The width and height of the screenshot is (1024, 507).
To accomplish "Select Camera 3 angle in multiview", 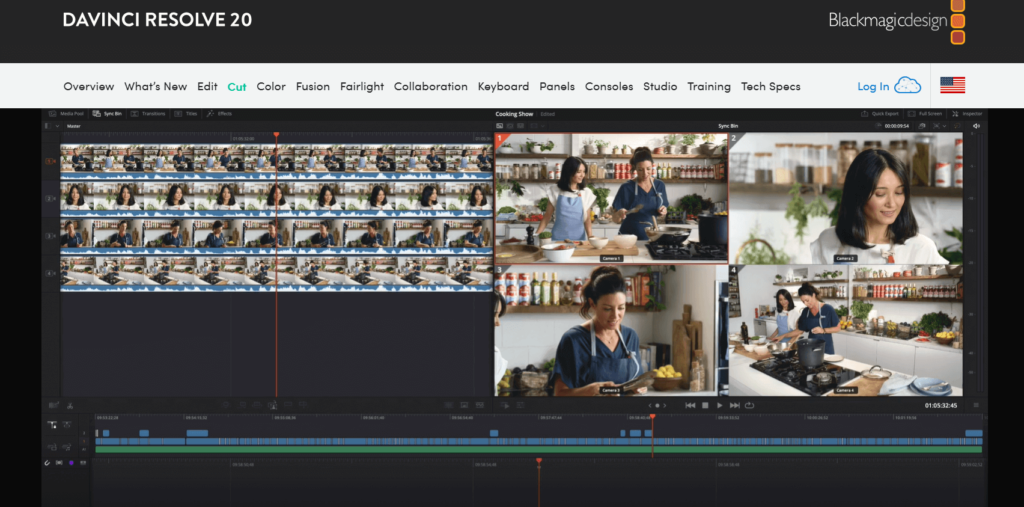I will [x=611, y=331].
